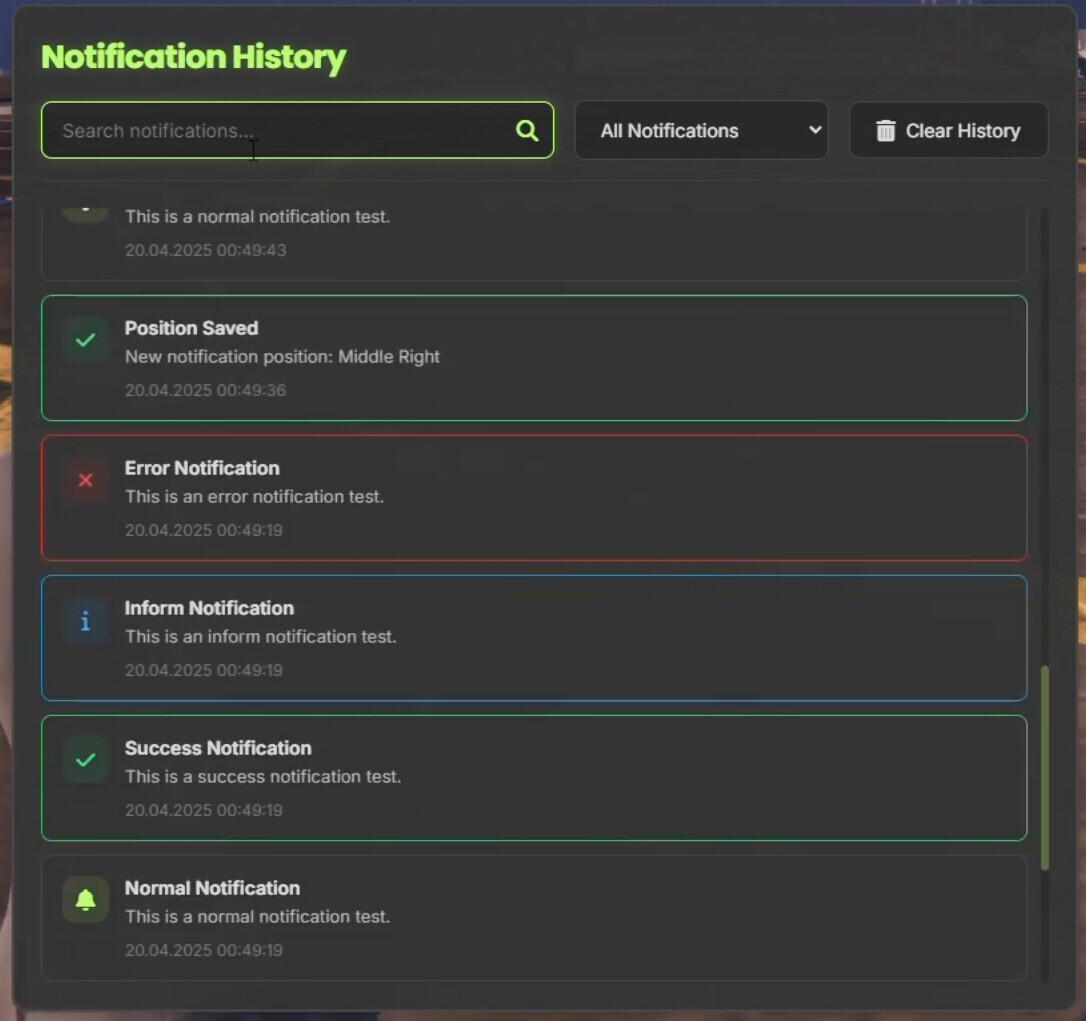Click 'This is an inform notification test.'
Viewport: 1086px width, 1021px height.
pos(260,637)
